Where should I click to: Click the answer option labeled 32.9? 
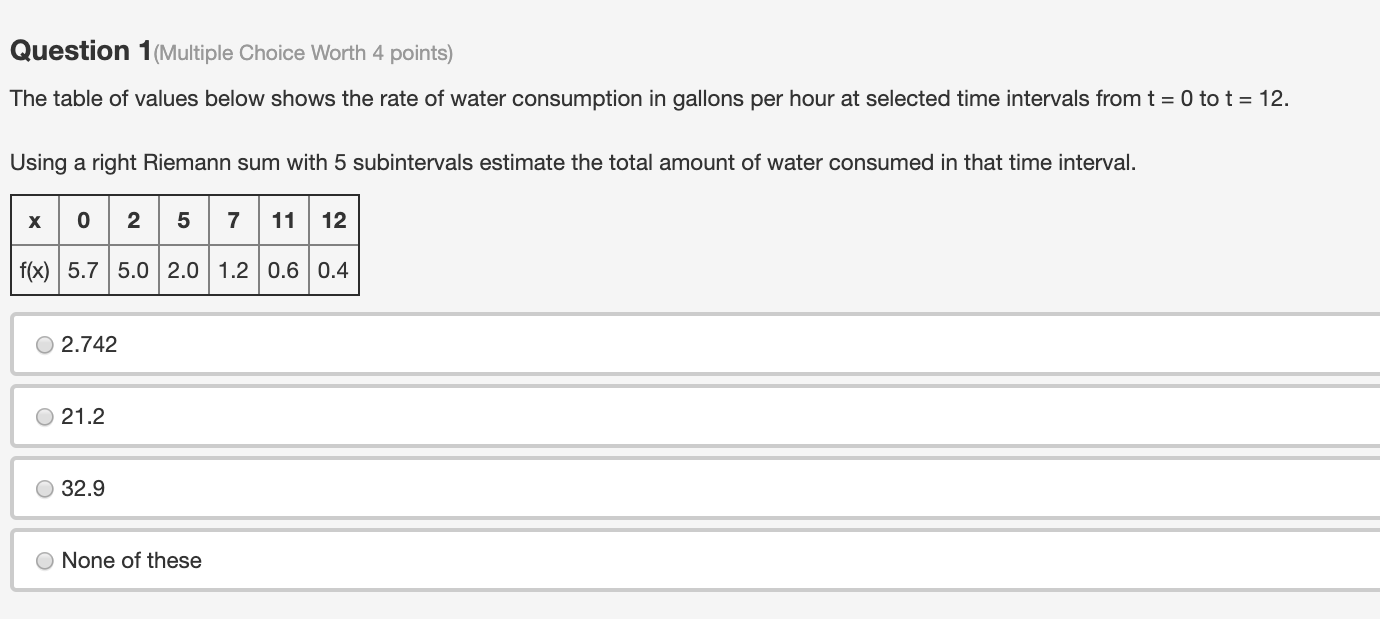(84, 488)
